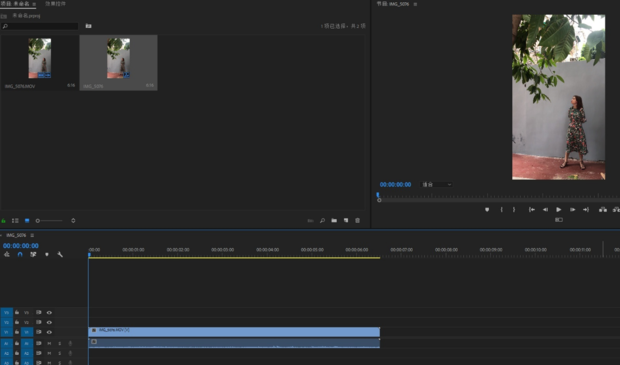Switch project panel to icon view
Image resolution: width=620 pixels, height=365 pixels.
[27, 221]
